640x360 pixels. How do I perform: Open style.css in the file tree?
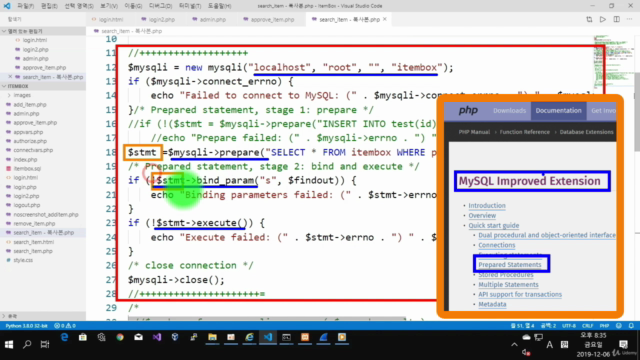coord(23,260)
